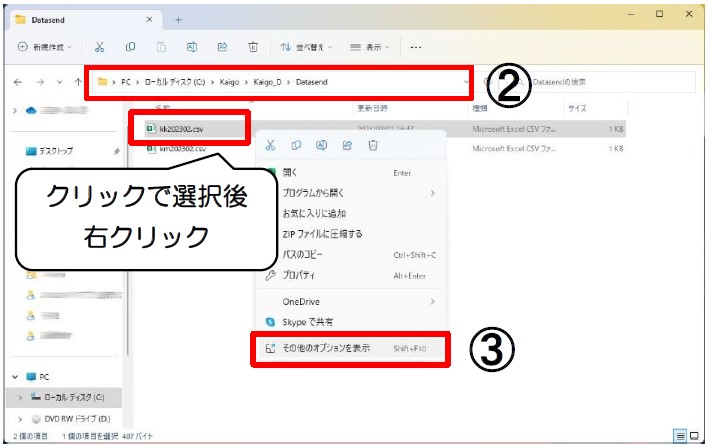Select ローカル ディスク (C:) in the navigation pane

(68, 397)
